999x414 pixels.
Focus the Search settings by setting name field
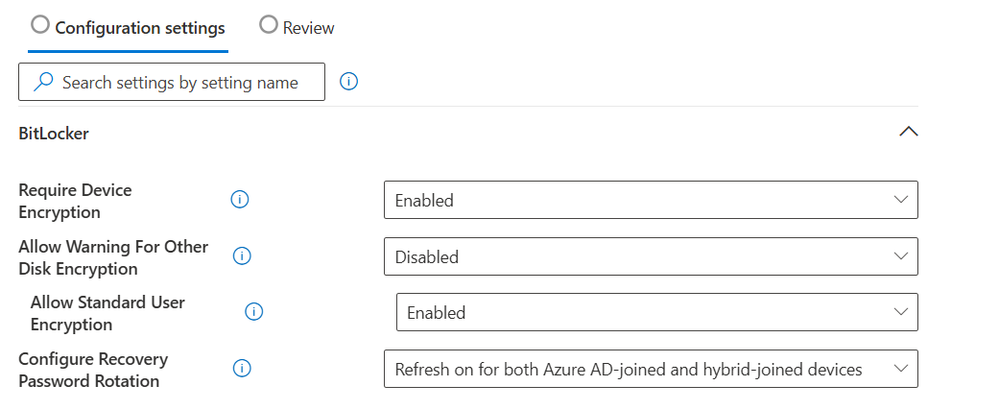[x=171, y=82]
